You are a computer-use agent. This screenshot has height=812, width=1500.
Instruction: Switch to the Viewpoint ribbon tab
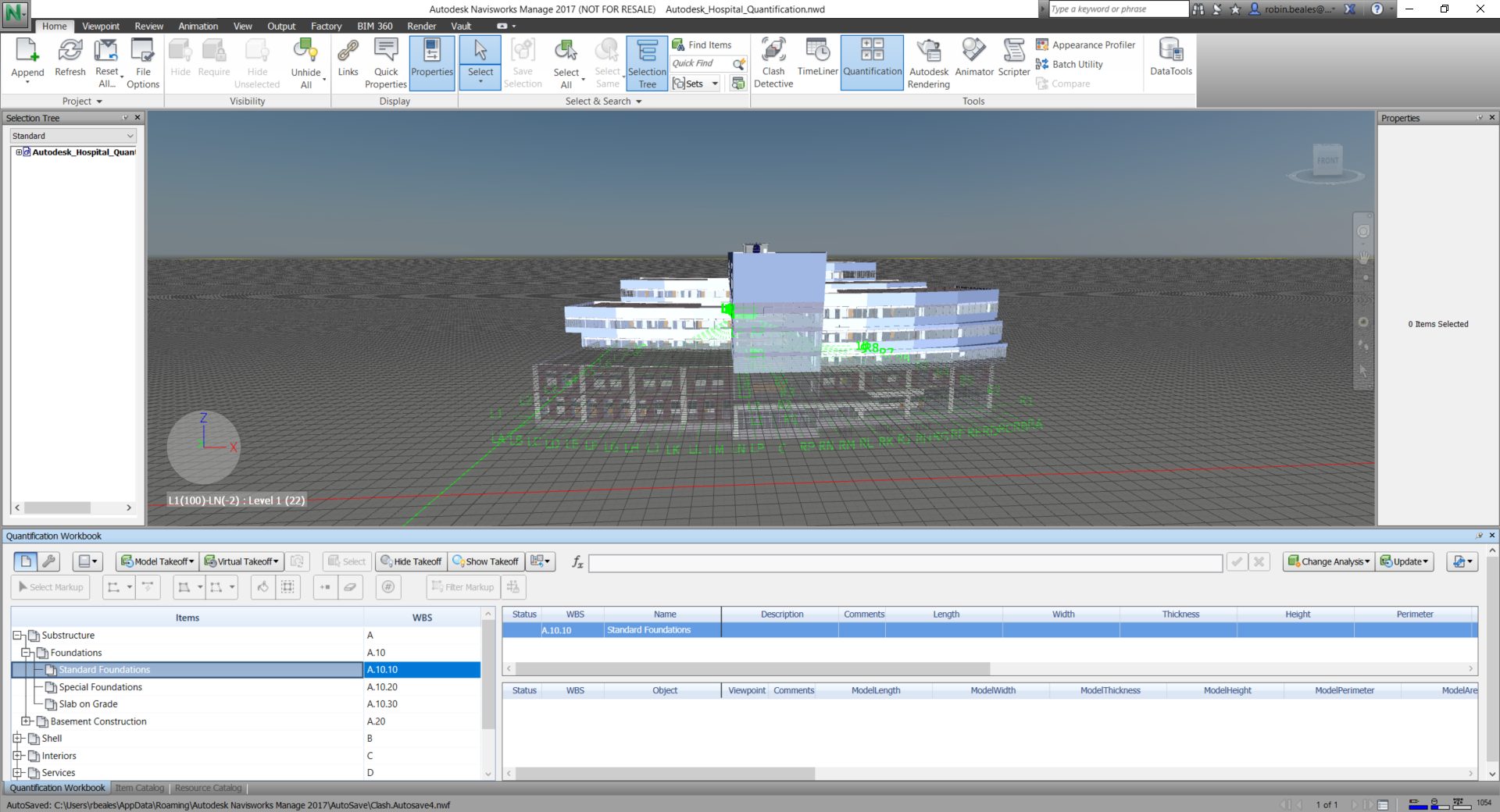pos(101,27)
